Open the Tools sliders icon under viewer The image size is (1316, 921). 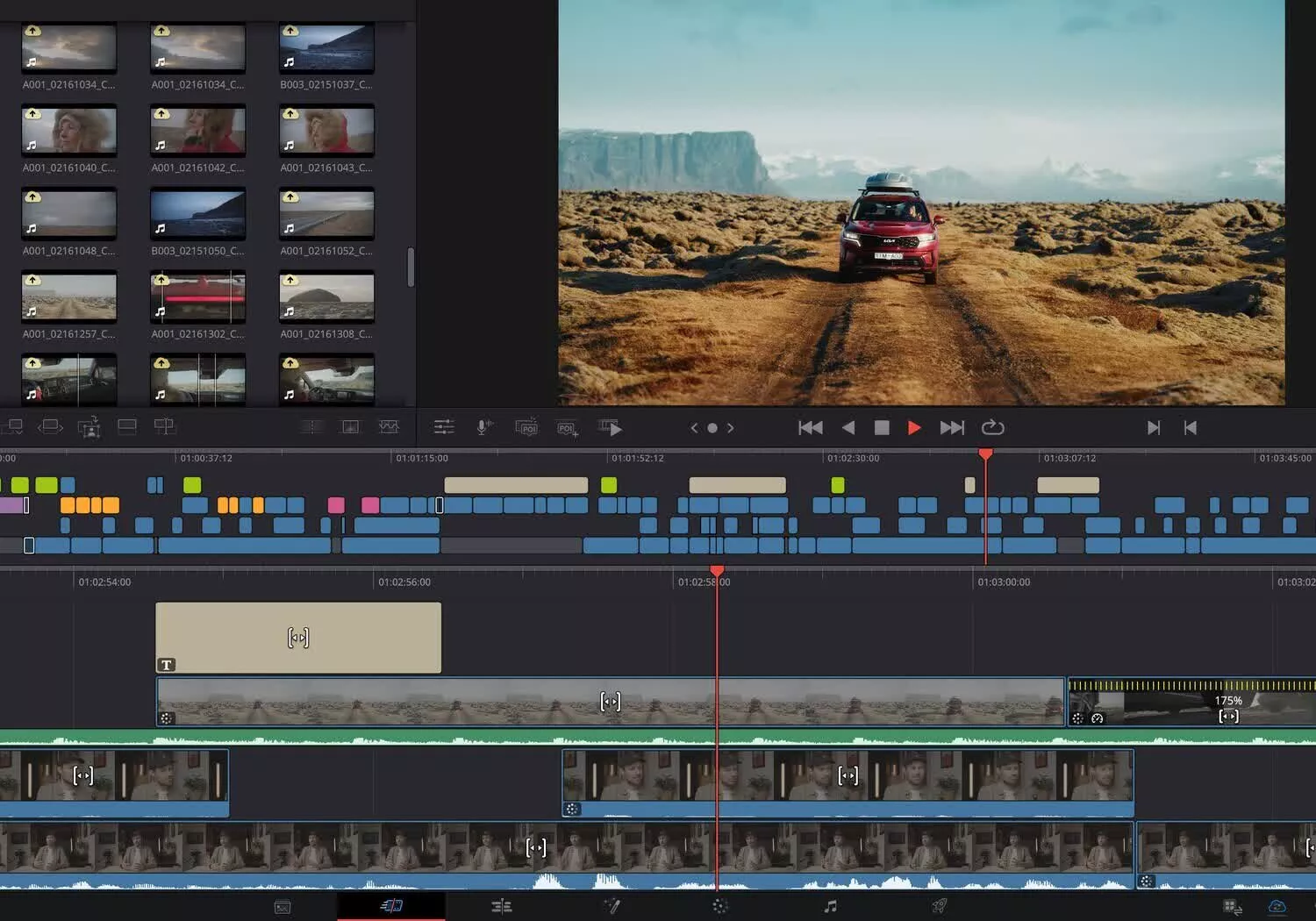(x=444, y=427)
